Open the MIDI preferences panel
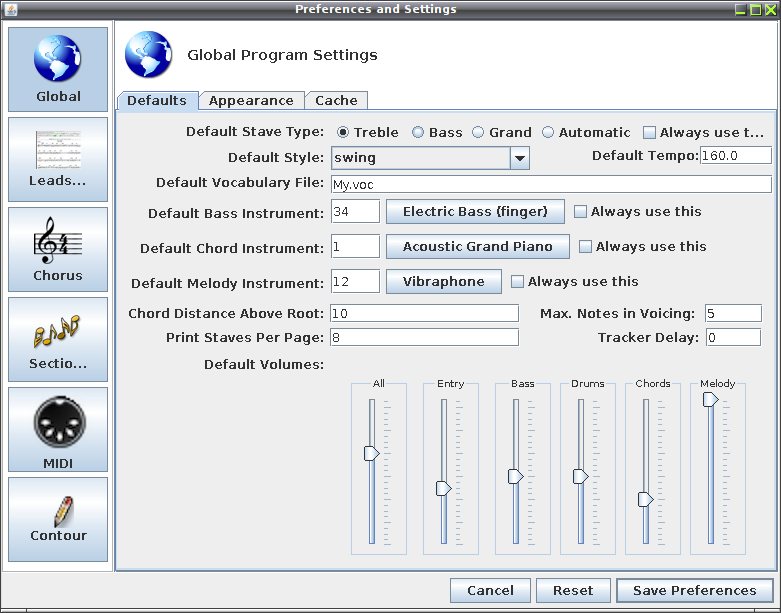The image size is (781, 613). [58, 430]
